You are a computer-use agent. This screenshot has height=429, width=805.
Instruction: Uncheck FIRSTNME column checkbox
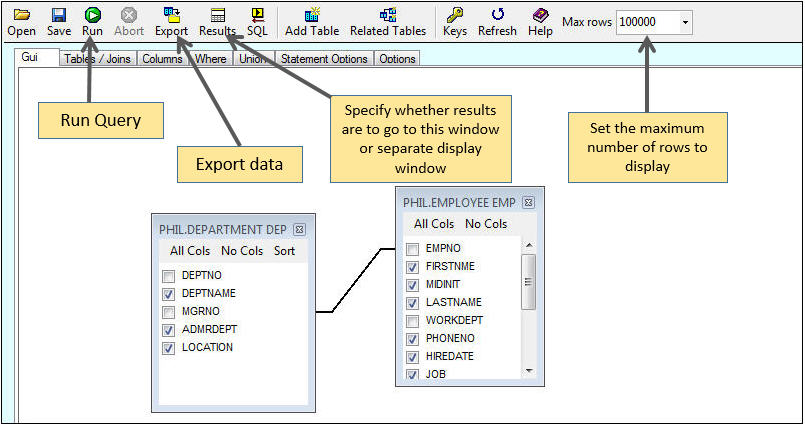(412, 267)
